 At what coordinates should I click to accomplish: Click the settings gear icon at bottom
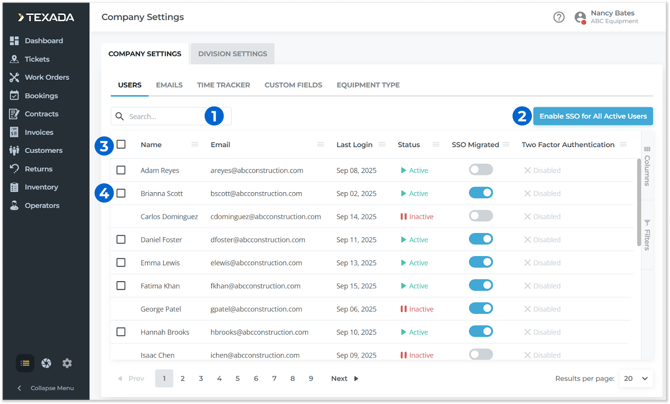click(x=67, y=363)
